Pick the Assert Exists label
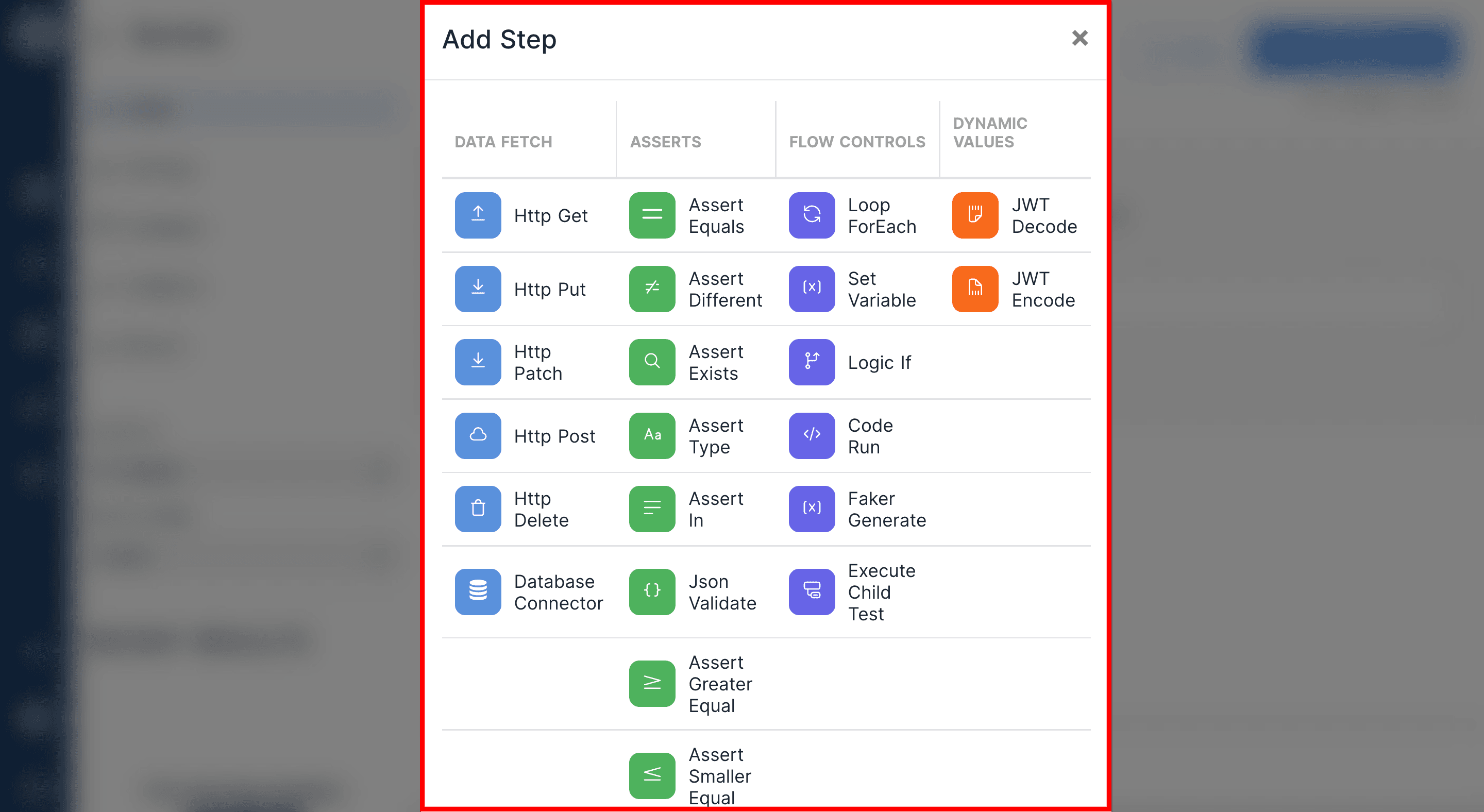The height and width of the screenshot is (812, 1484). [x=716, y=362]
